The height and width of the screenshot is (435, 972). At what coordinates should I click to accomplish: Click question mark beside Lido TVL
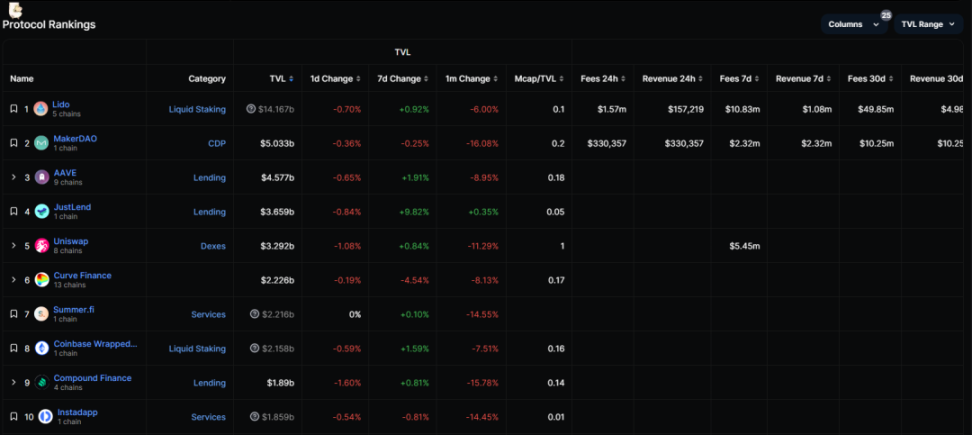pos(250,109)
